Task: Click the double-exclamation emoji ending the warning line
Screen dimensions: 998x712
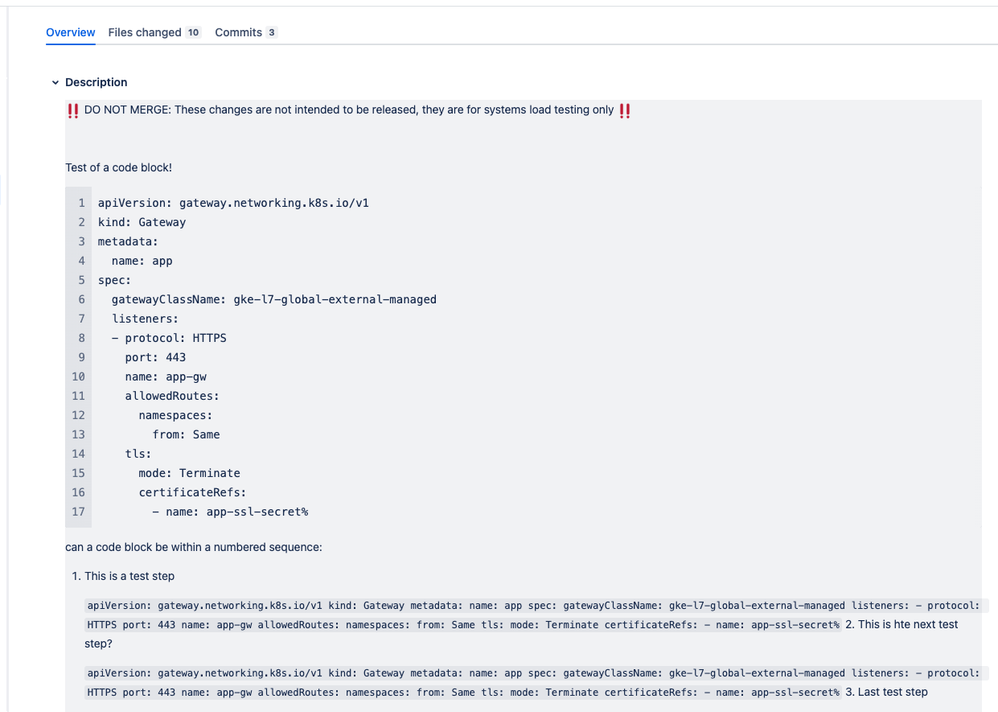Action: point(625,110)
